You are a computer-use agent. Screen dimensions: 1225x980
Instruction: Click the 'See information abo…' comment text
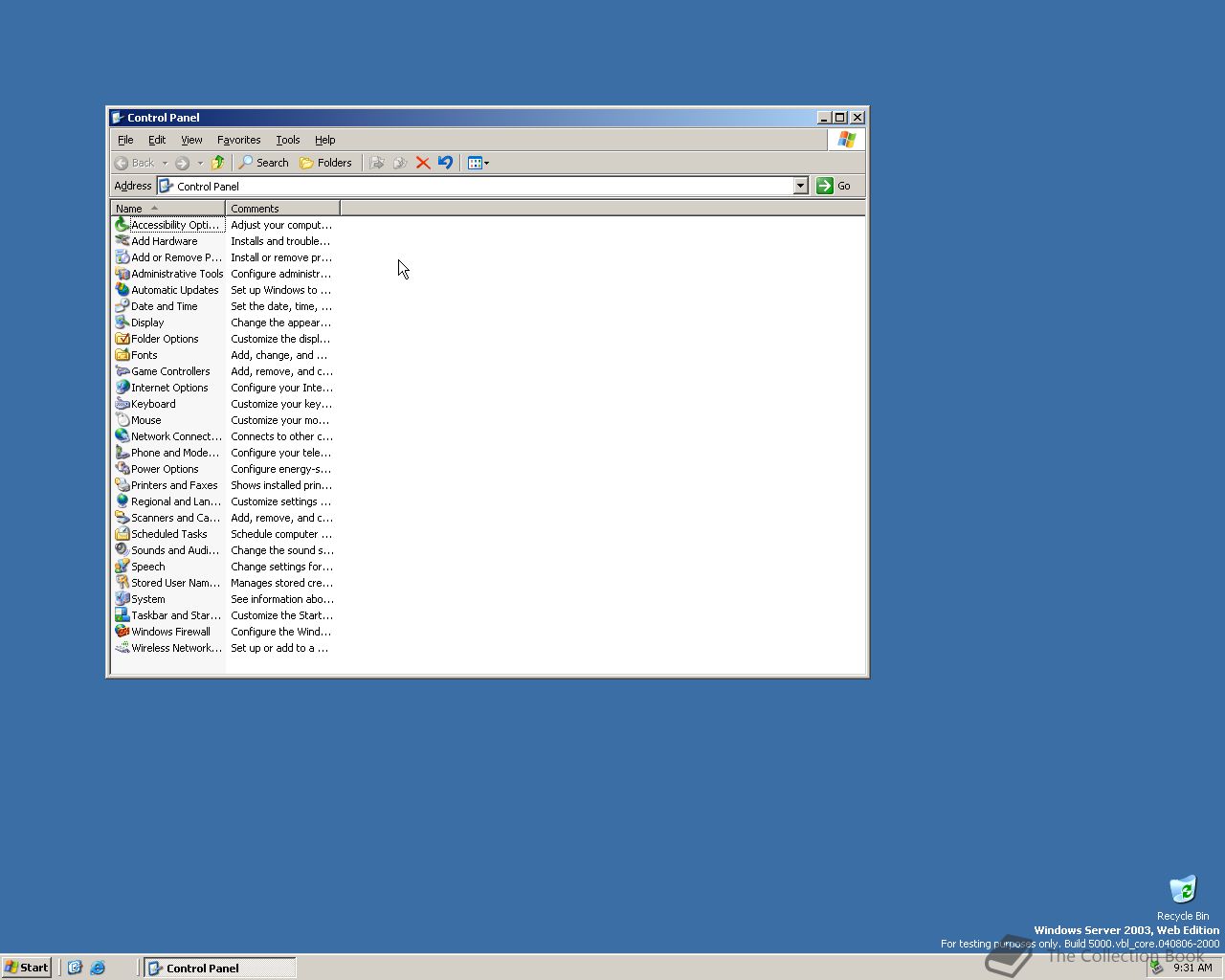[281, 599]
